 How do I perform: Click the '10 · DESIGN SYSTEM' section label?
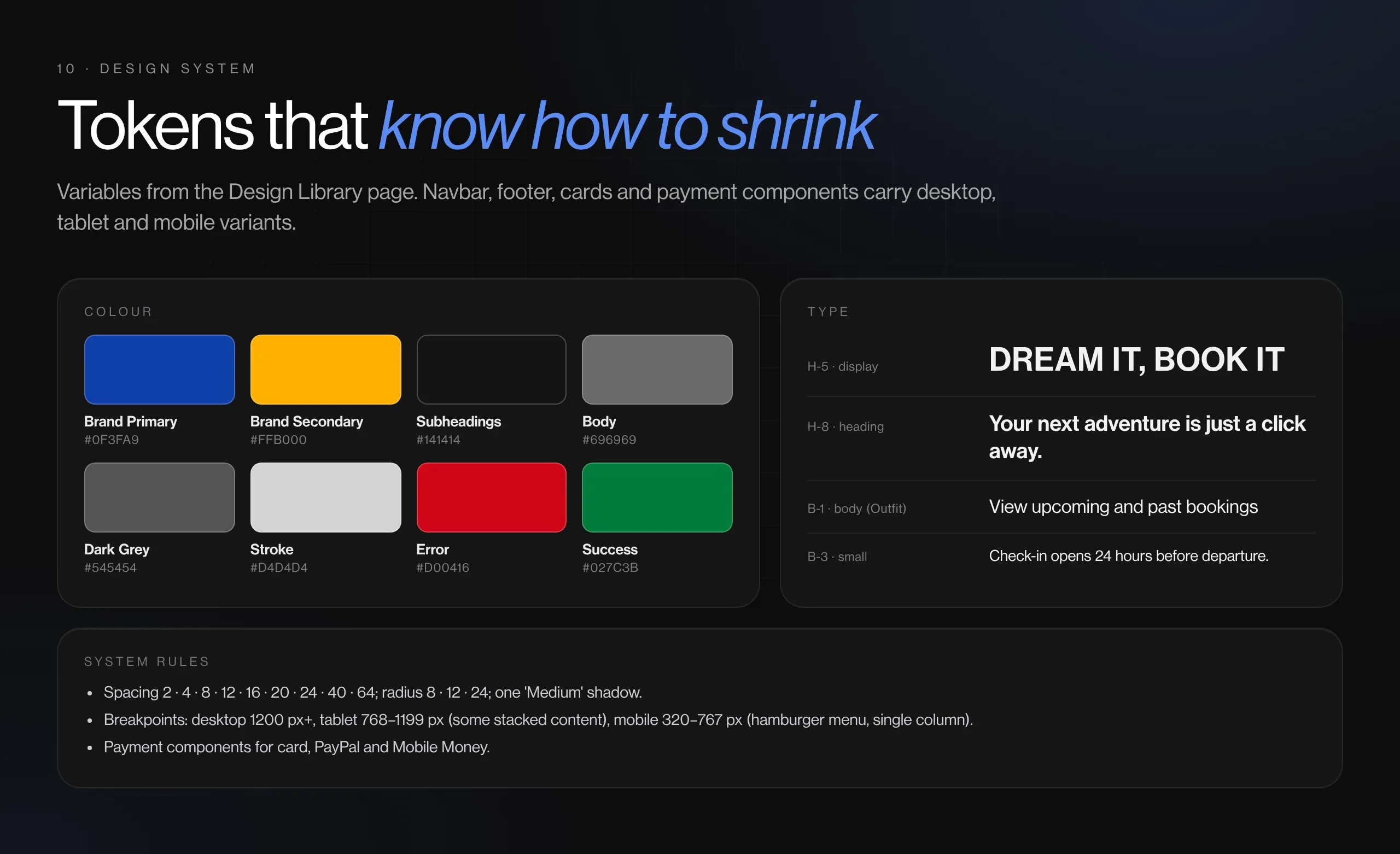coord(156,69)
